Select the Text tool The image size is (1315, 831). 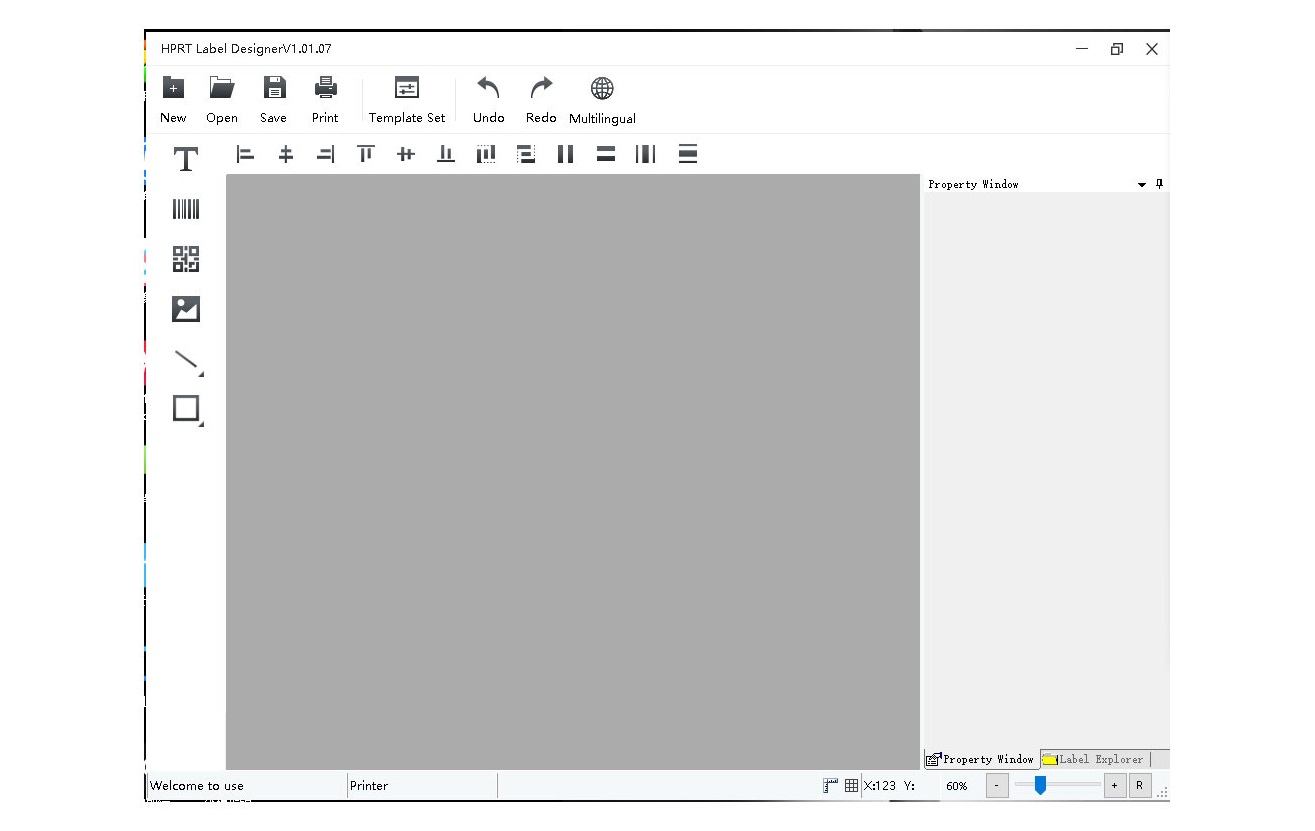click(186, 159)
